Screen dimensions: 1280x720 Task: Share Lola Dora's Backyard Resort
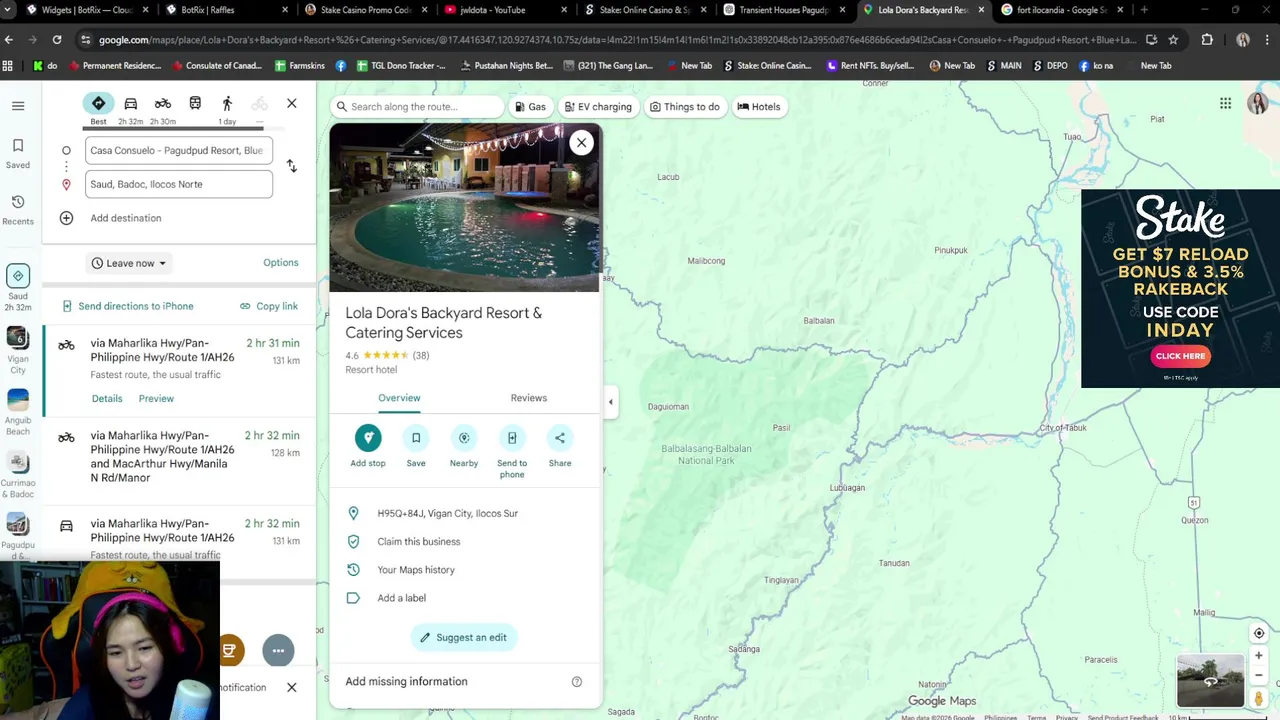560,446
